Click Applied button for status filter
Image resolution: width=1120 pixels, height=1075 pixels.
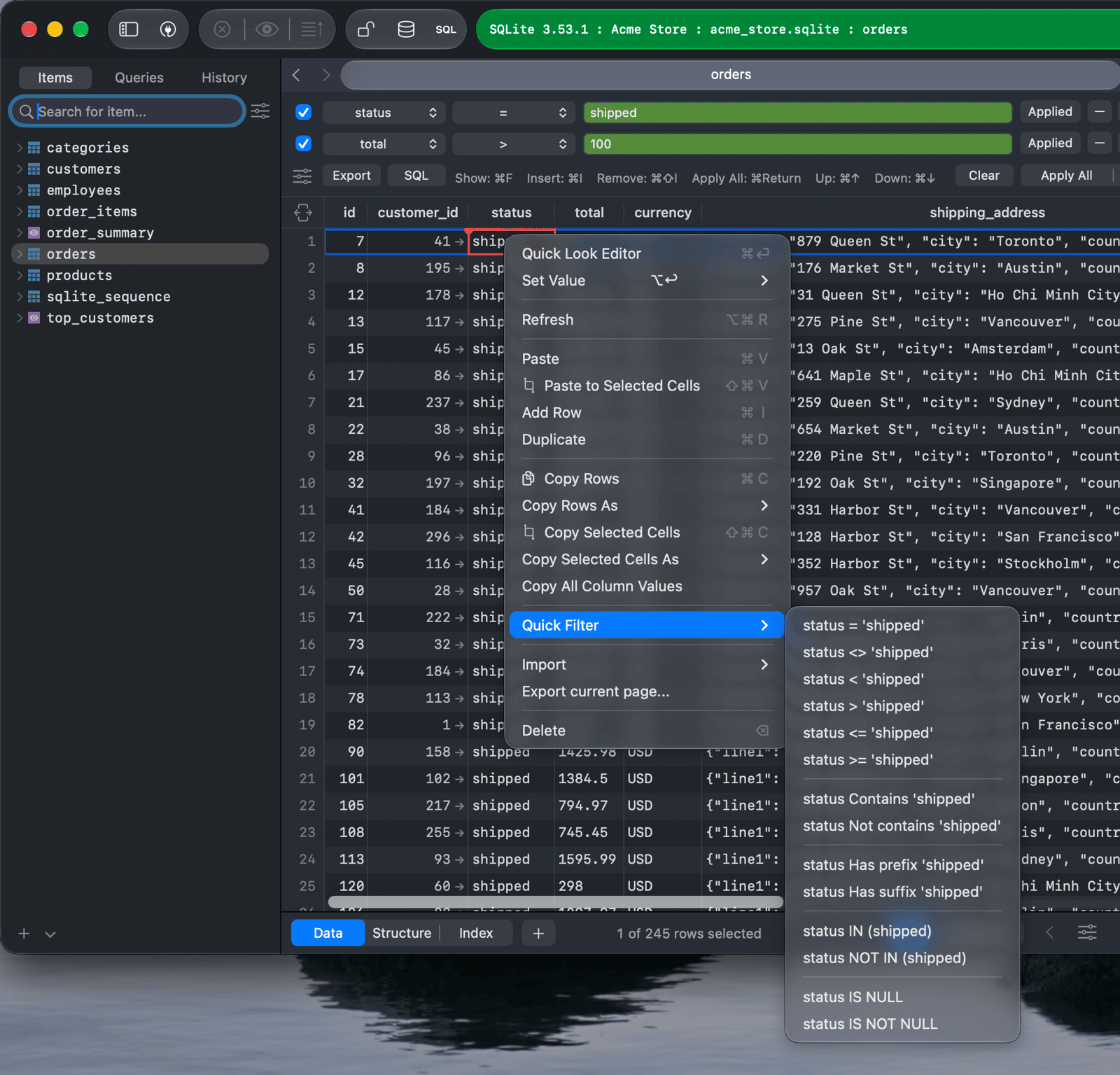(1050, 112)
